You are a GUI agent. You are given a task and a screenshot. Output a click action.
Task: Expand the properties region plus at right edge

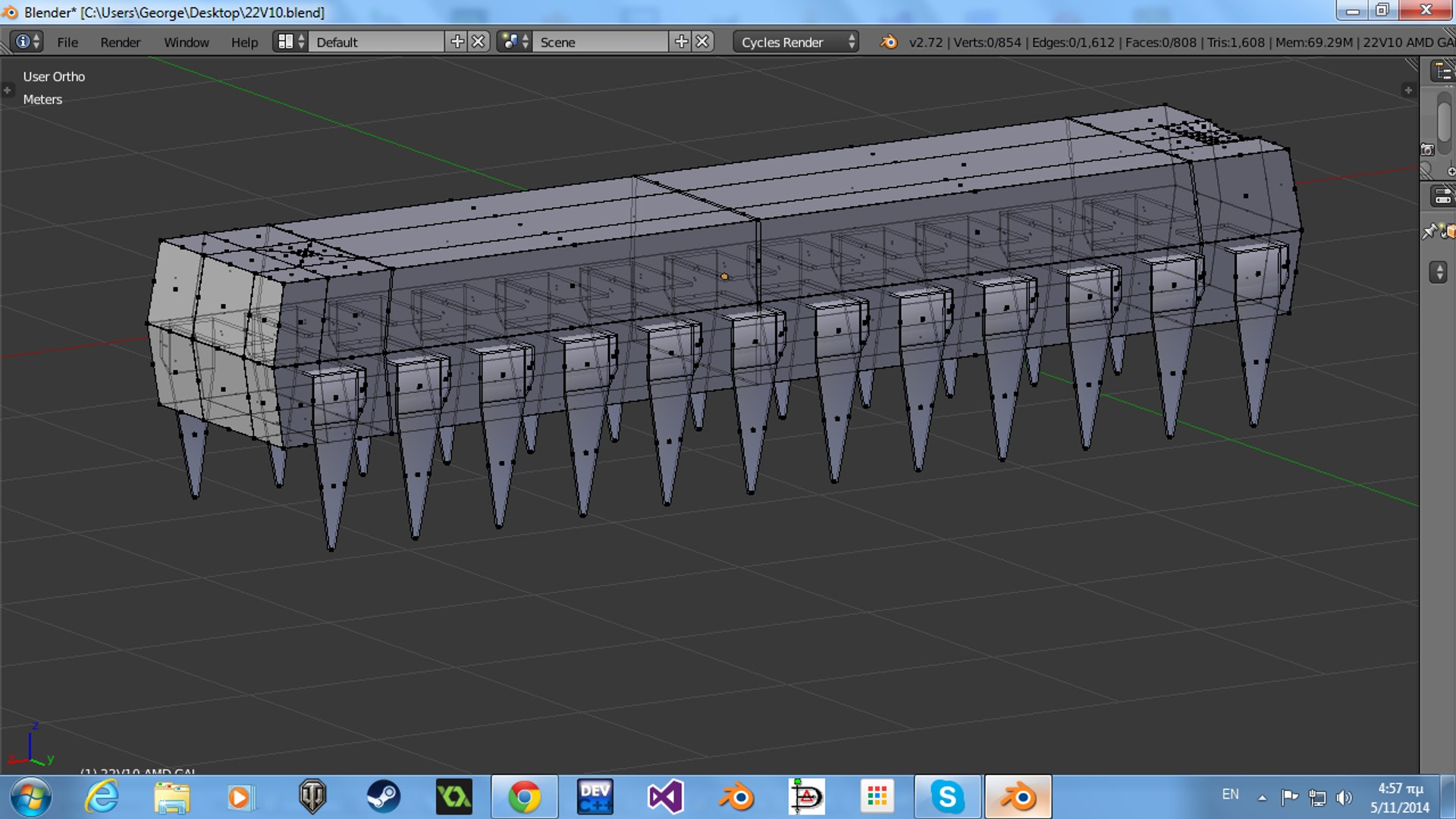1408,90
